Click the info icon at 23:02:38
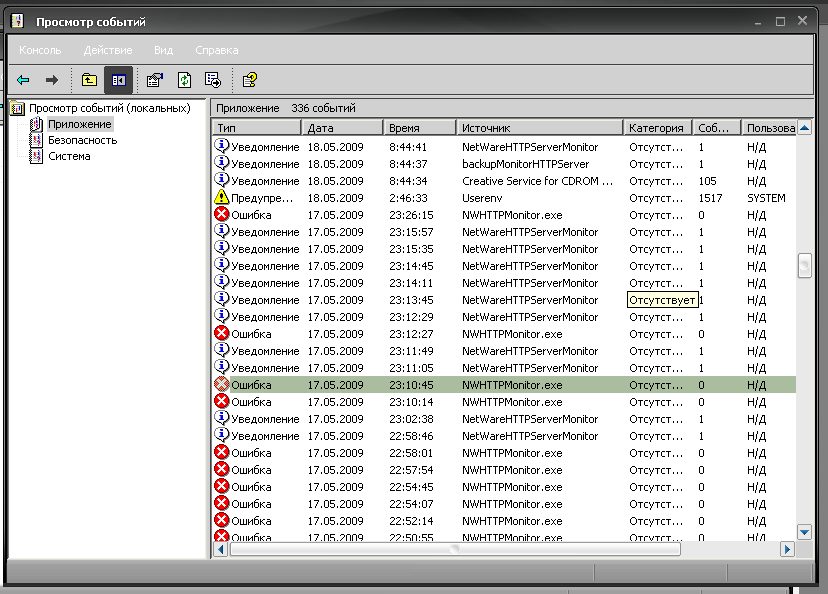828x594 pixels. (221, 418)
